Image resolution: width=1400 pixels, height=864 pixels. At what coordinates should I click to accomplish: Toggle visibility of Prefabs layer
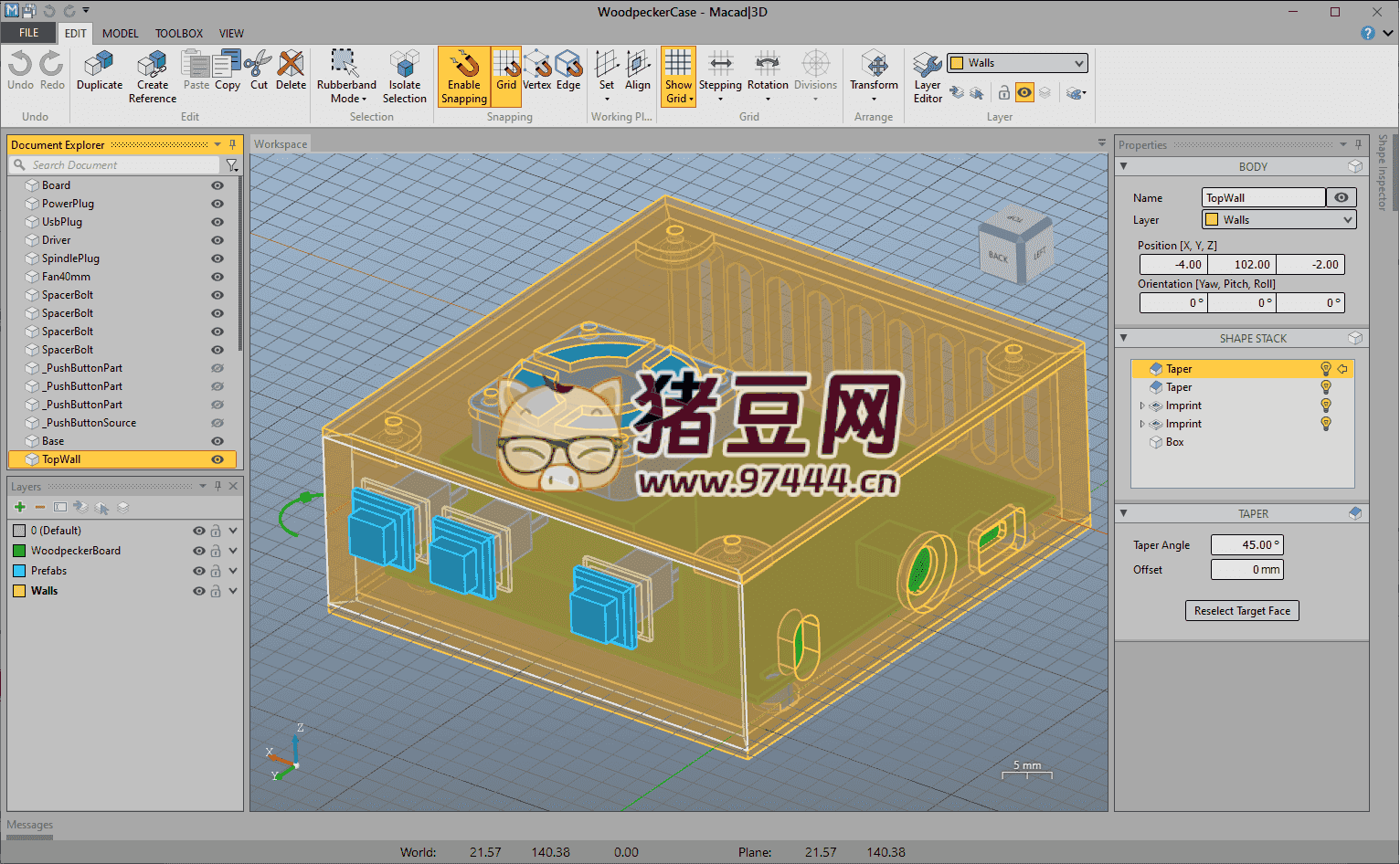click(x=198, y=571)
